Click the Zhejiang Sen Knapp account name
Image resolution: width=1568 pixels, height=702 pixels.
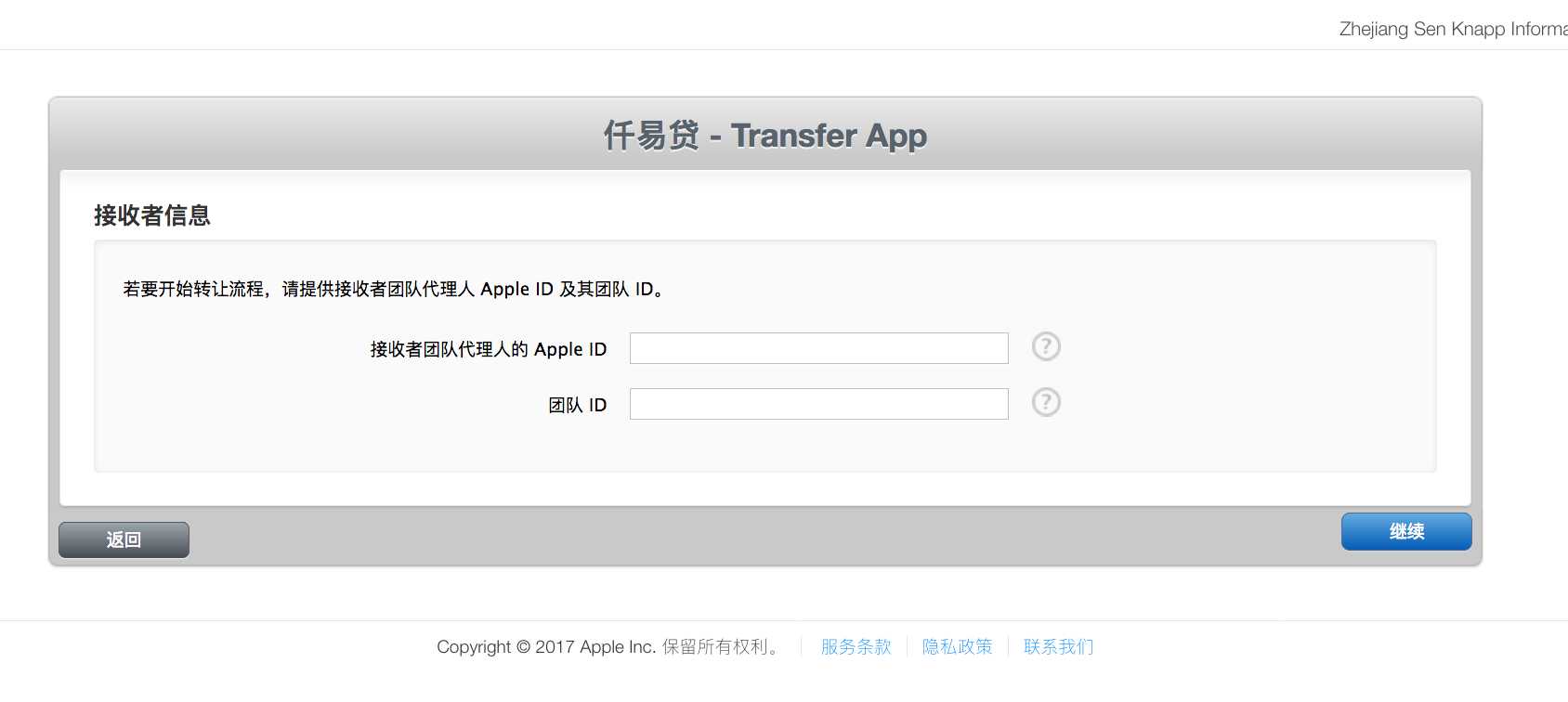(1453, 29)
